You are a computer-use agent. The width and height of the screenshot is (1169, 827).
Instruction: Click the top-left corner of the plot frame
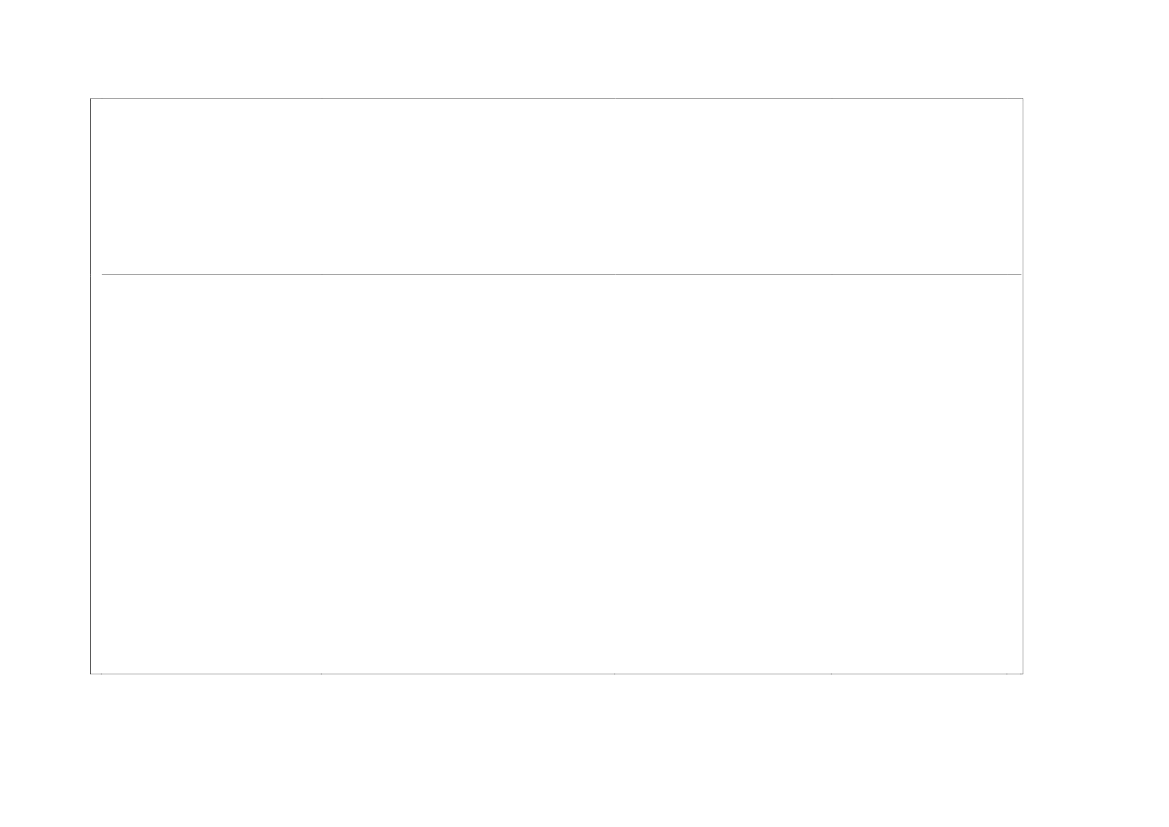(91, 98)
